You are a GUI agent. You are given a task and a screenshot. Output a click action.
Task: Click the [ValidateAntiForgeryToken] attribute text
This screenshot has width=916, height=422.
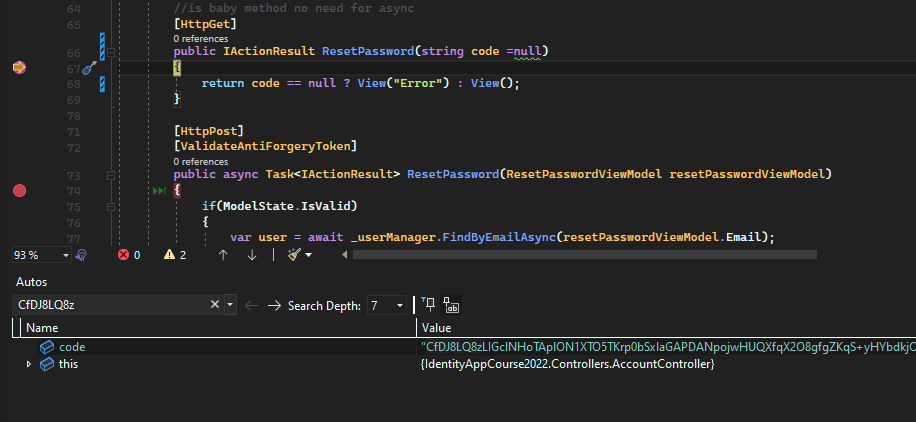click(265, 146)
